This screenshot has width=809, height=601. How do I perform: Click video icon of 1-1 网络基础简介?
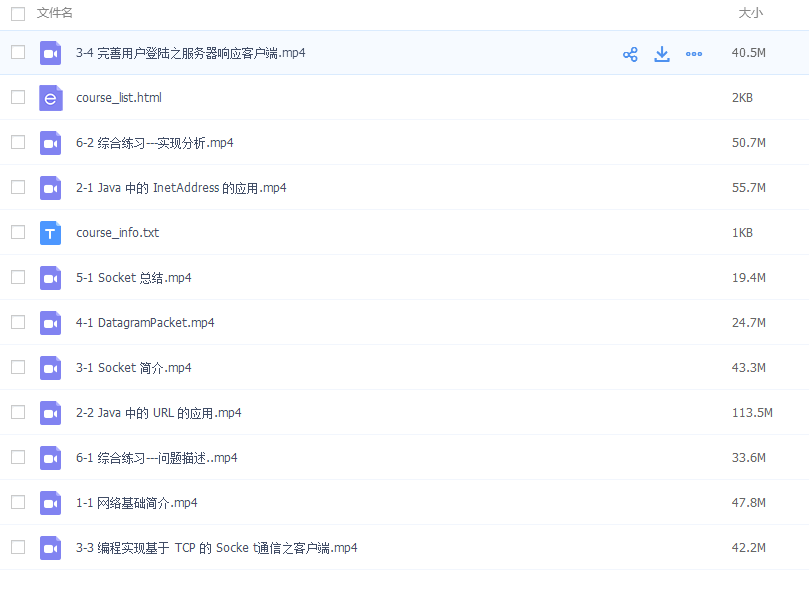[51, 502]
